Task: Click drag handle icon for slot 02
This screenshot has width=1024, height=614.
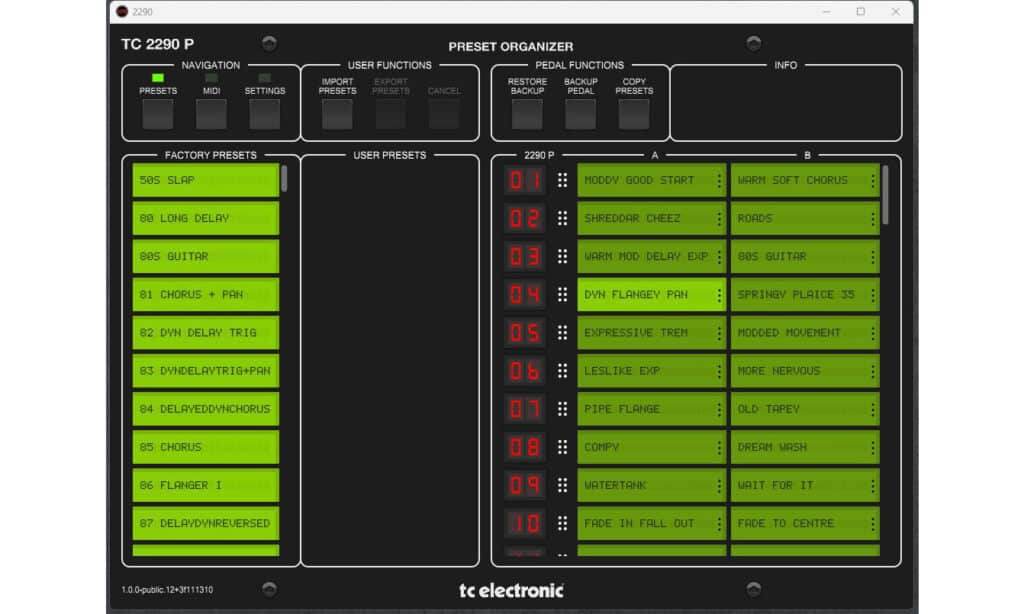Action: click(x=562, y=218)
